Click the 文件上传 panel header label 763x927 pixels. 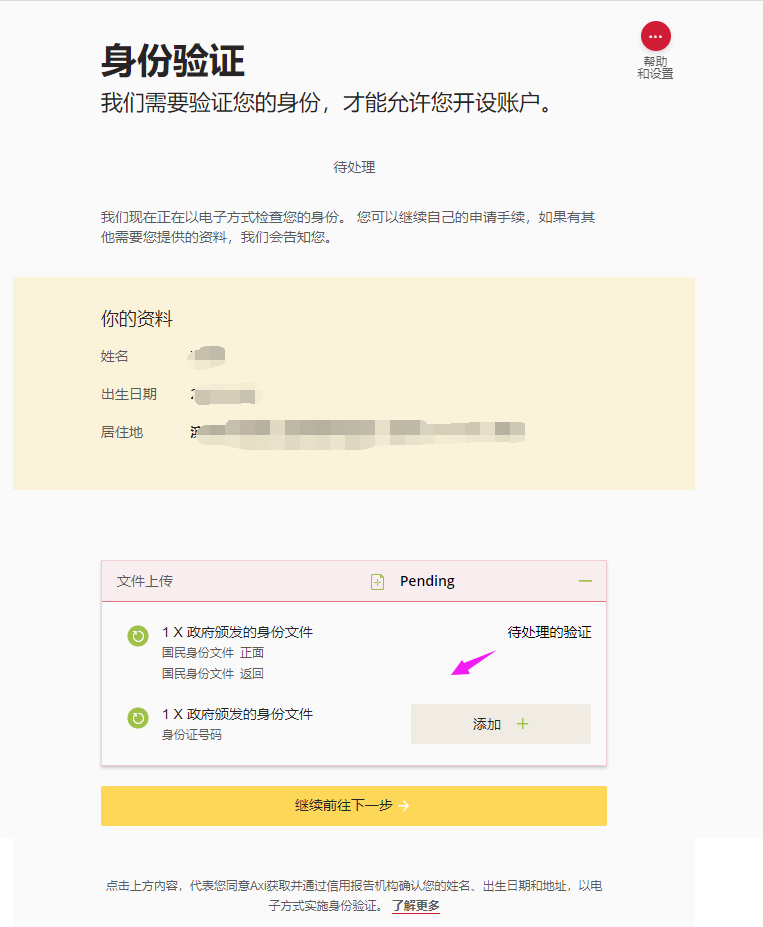coord(145,581)
